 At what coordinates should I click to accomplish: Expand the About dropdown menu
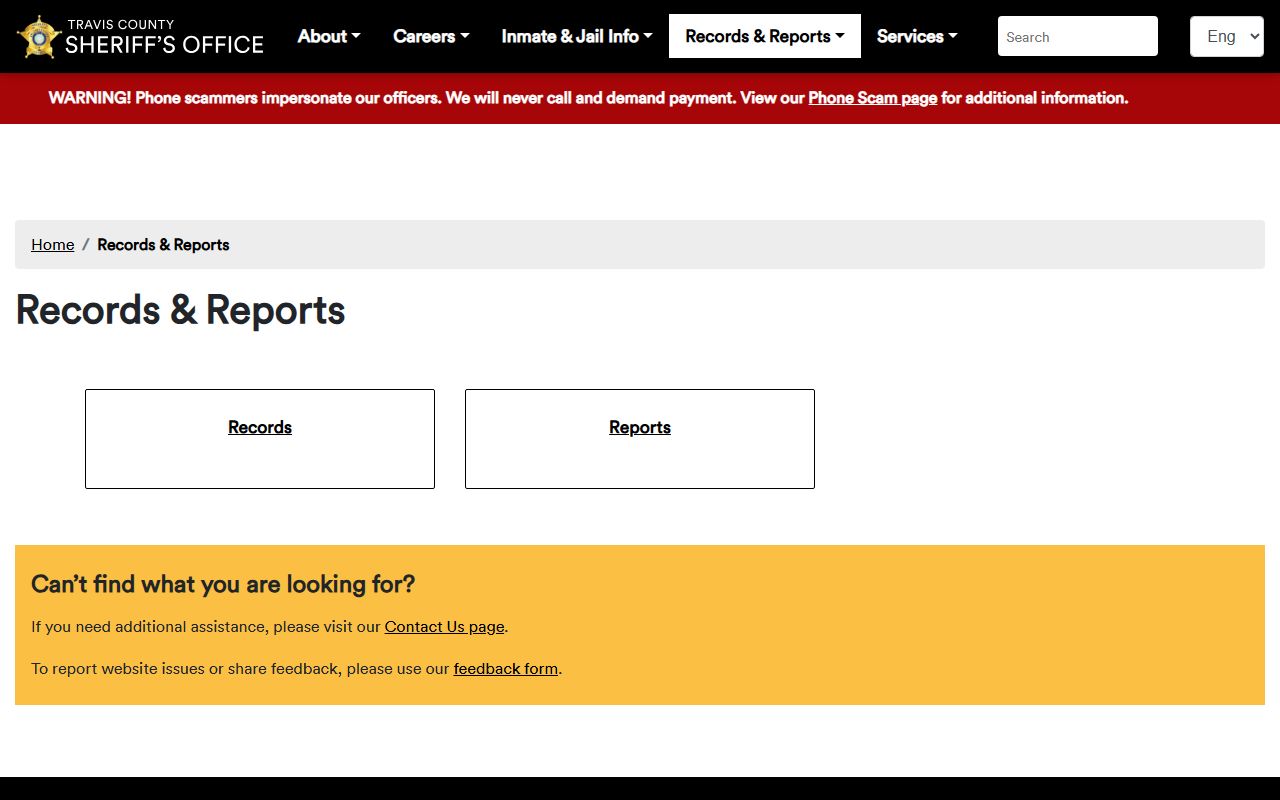pos(328,36)
